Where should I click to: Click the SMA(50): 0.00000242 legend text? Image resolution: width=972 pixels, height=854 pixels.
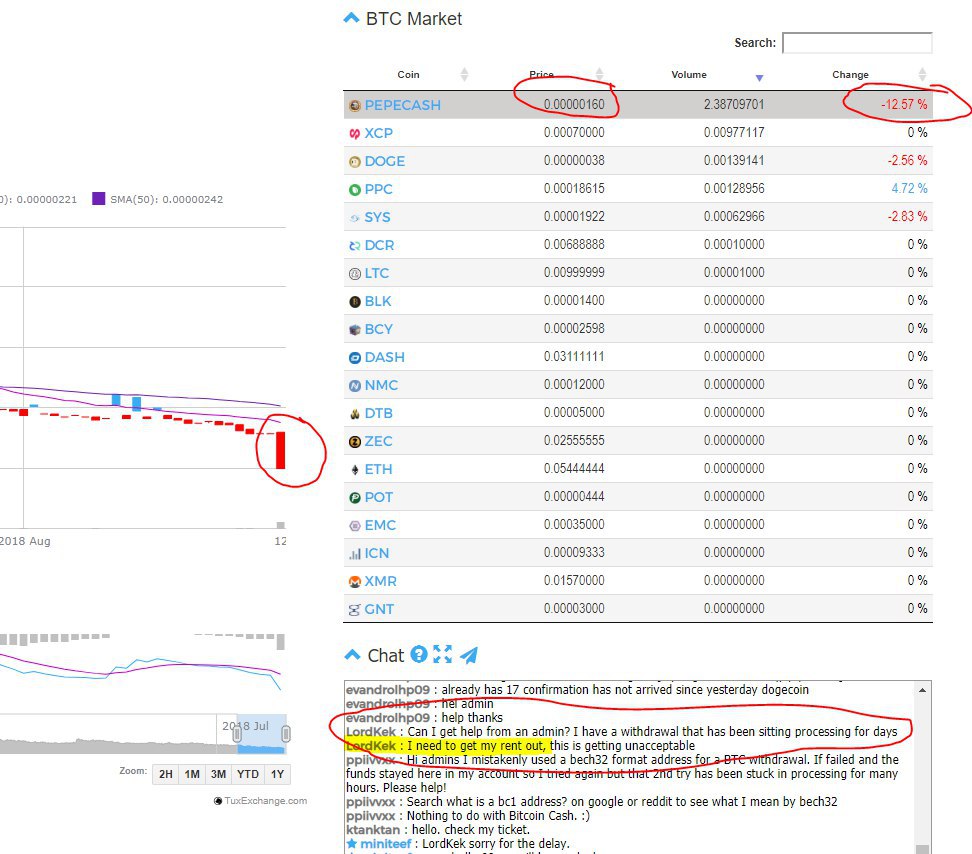coord(166,200)
